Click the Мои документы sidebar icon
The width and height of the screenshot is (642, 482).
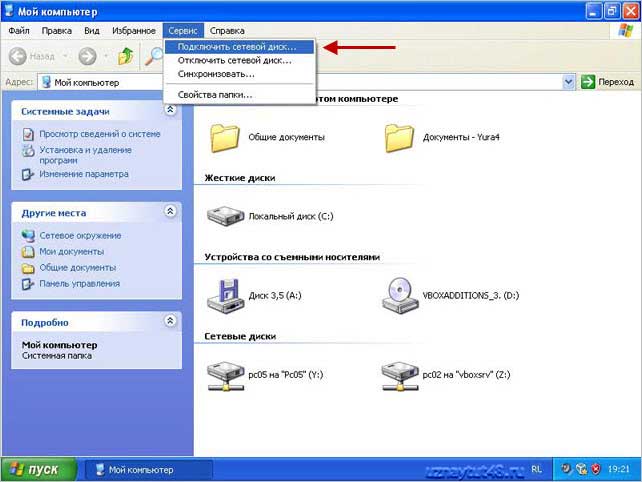(x=28, y=251)
